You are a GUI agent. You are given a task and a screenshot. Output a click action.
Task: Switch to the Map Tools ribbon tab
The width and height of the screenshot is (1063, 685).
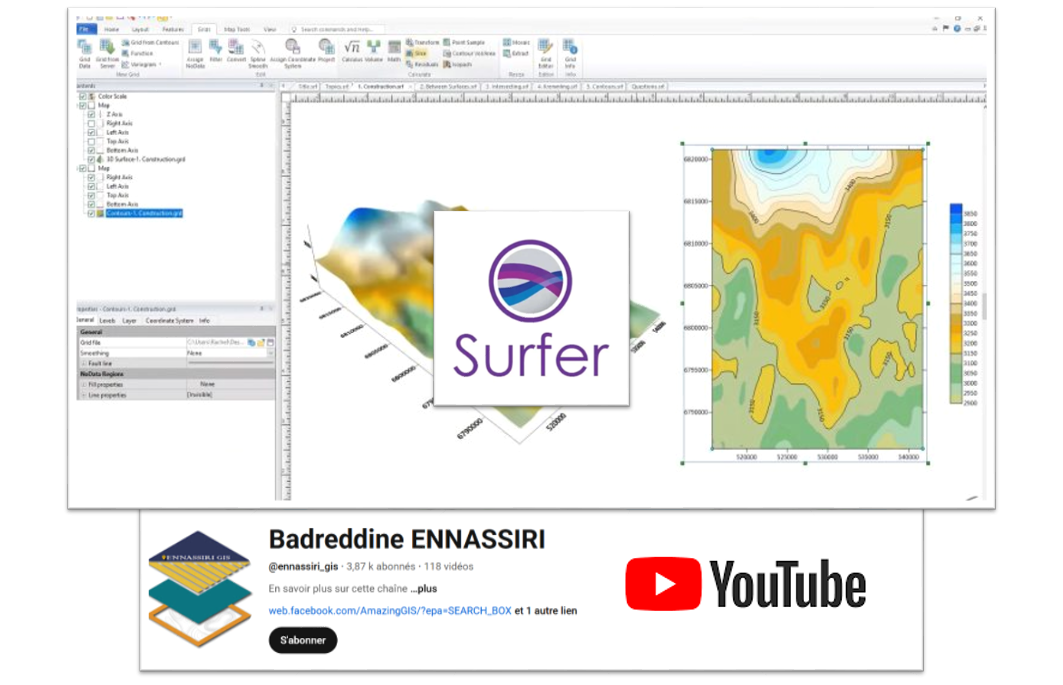pyautogui.click(x=237, y=29)
